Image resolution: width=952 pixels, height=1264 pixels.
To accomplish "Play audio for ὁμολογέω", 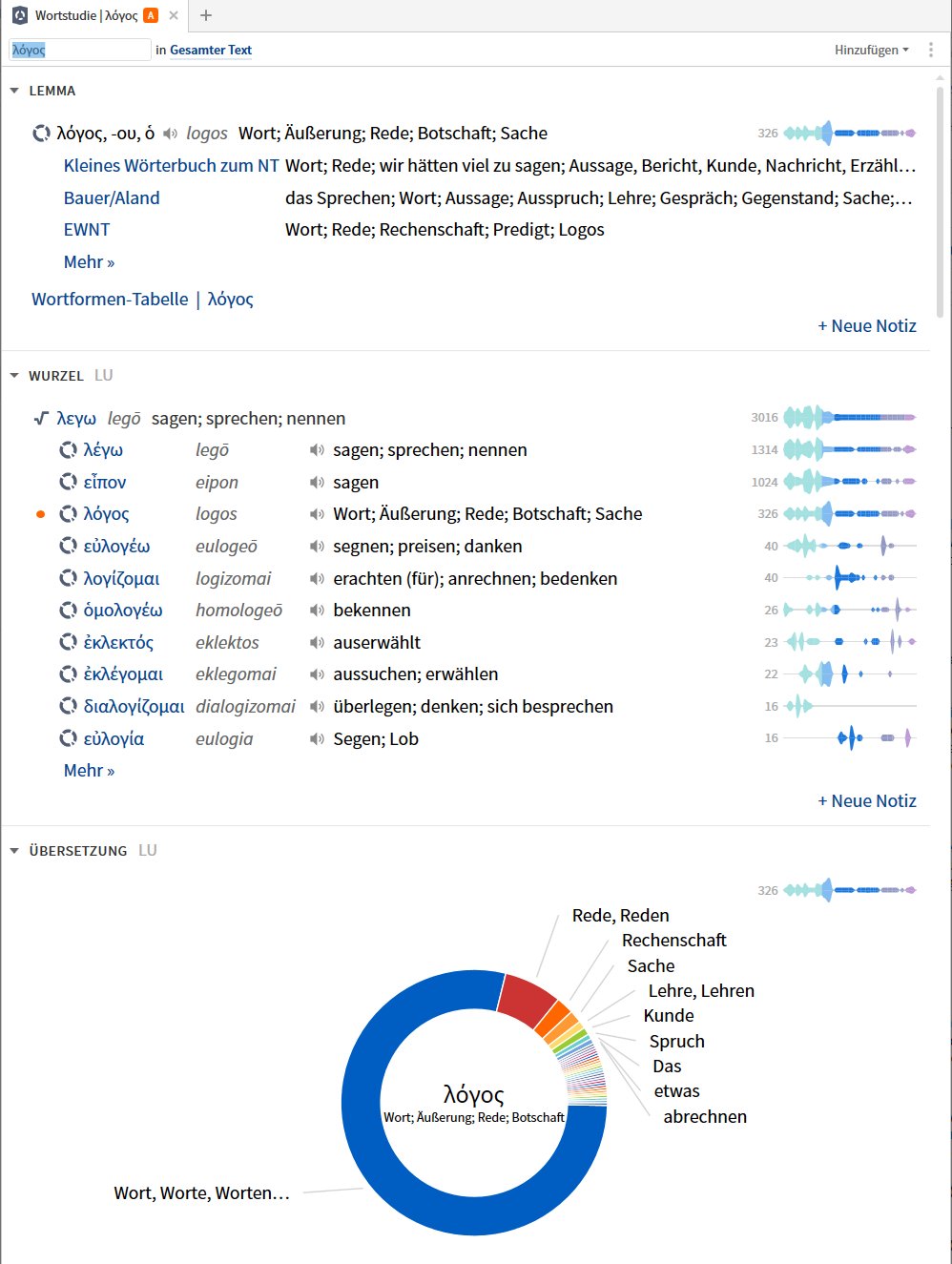I will 317,611.
